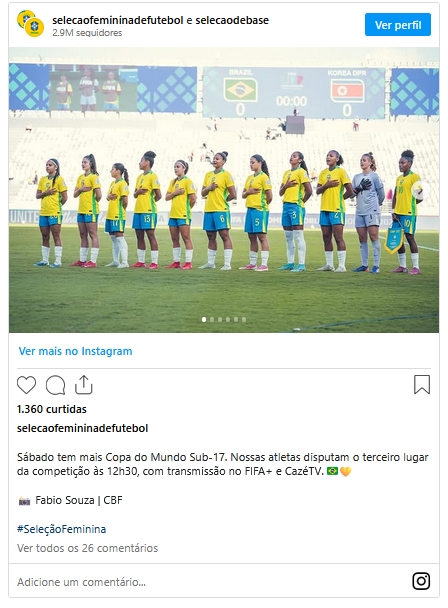Click the #SeleçãoFeminina hashtag
The height and width of the screenshot is (608, 448).
pyautogui.click(x=61, y=529)
